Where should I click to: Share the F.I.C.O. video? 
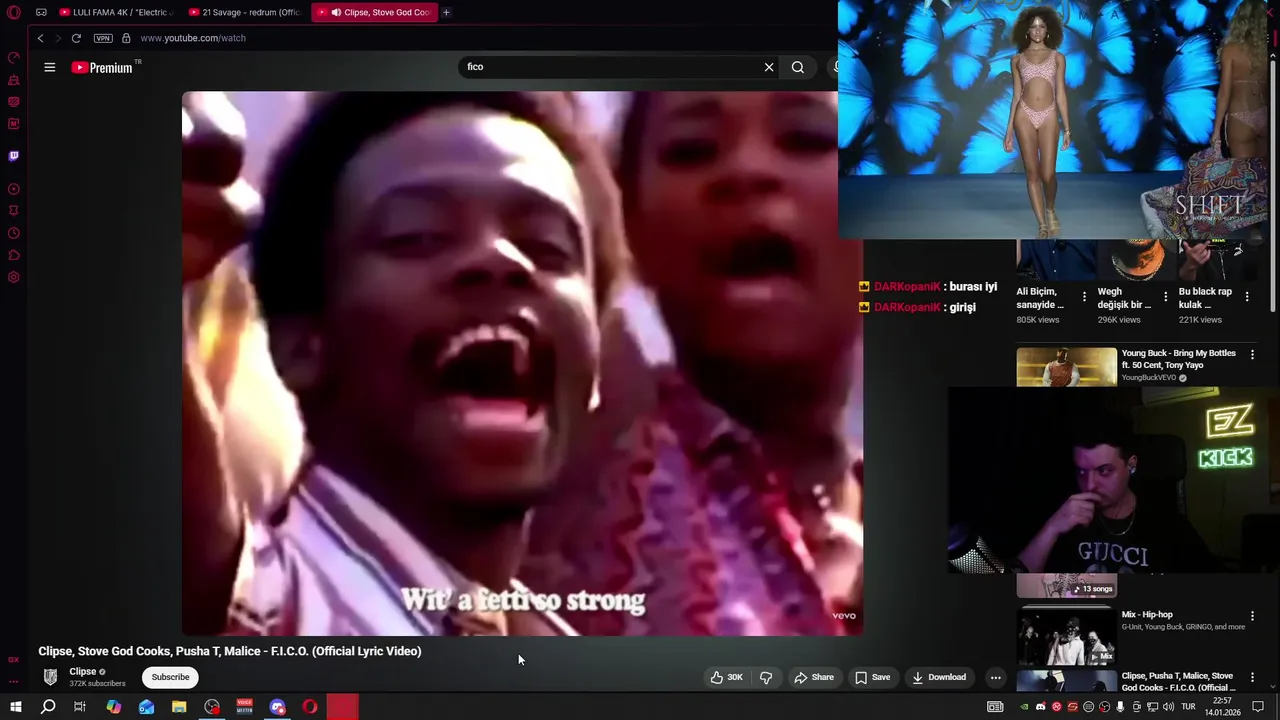click(x=814, y=677)
